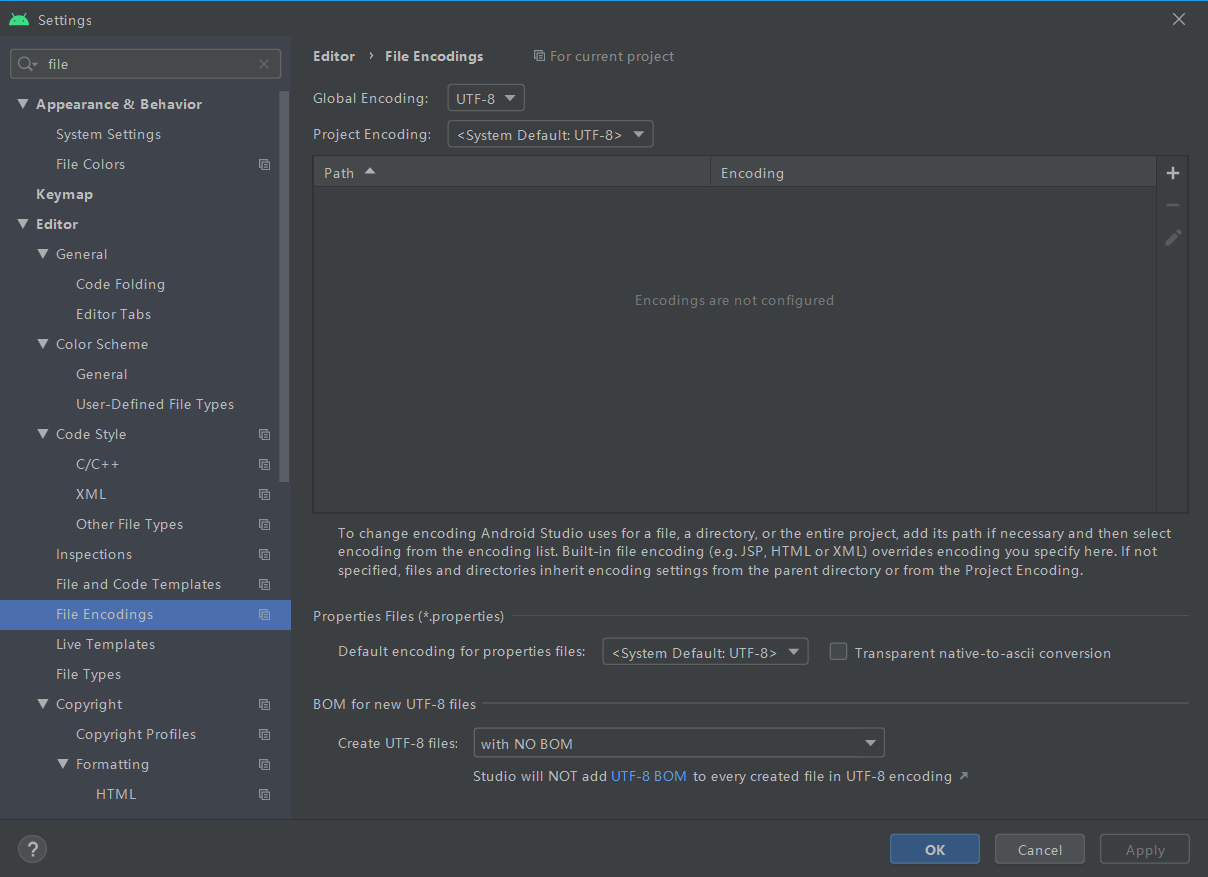Click the help question mark icon

[32, 849]
